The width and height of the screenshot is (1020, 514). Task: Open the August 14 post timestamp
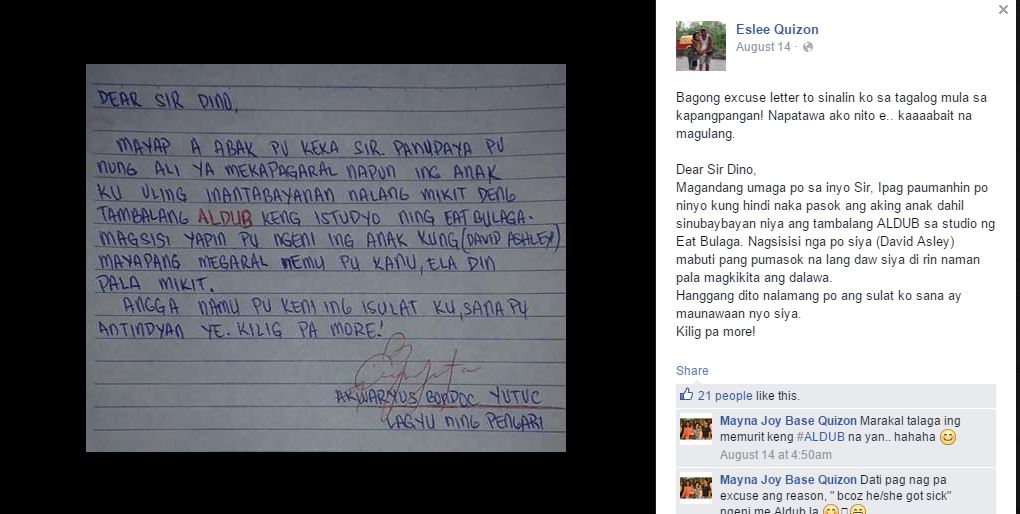763,47
